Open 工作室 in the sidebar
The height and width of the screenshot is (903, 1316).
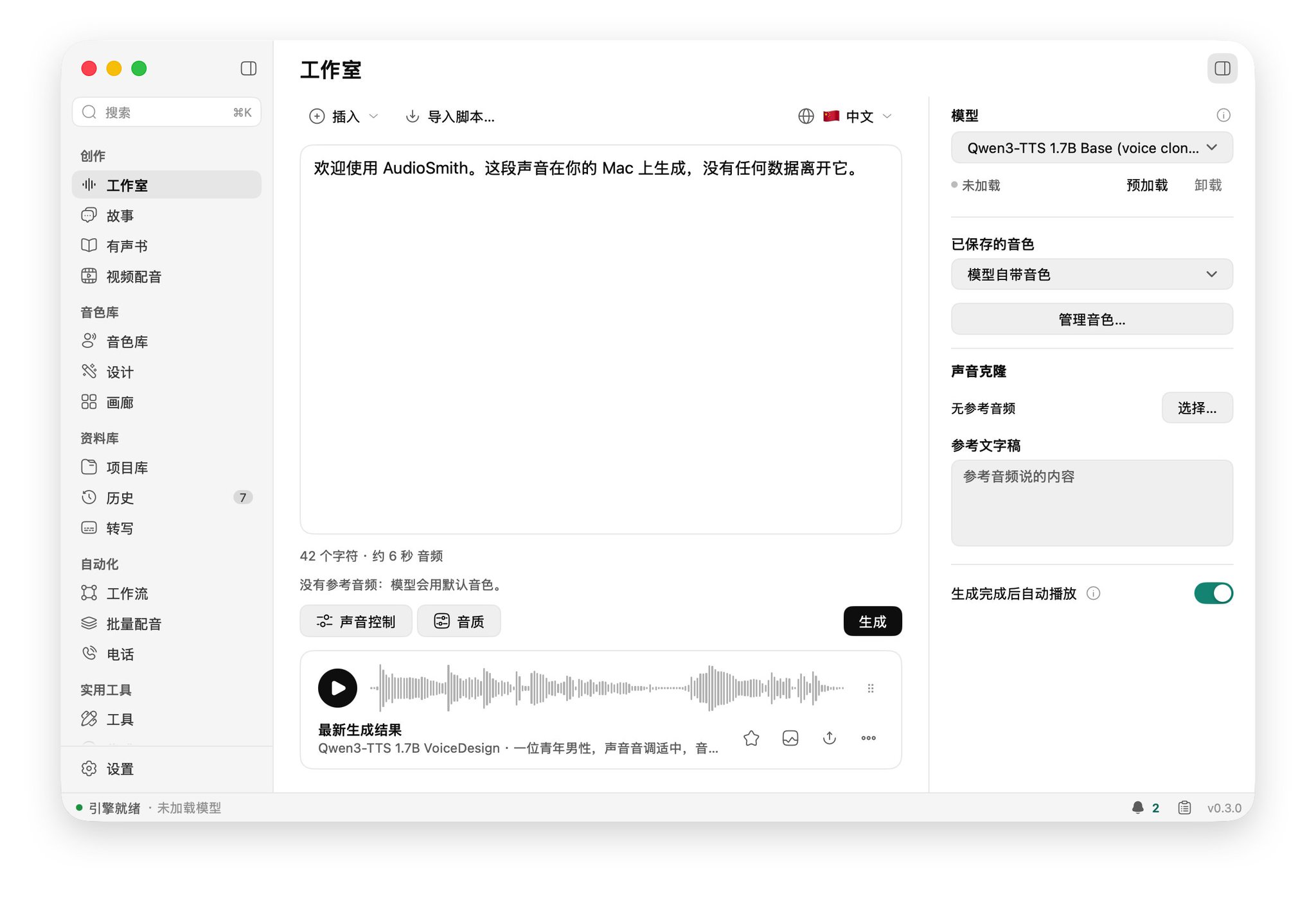166,185
